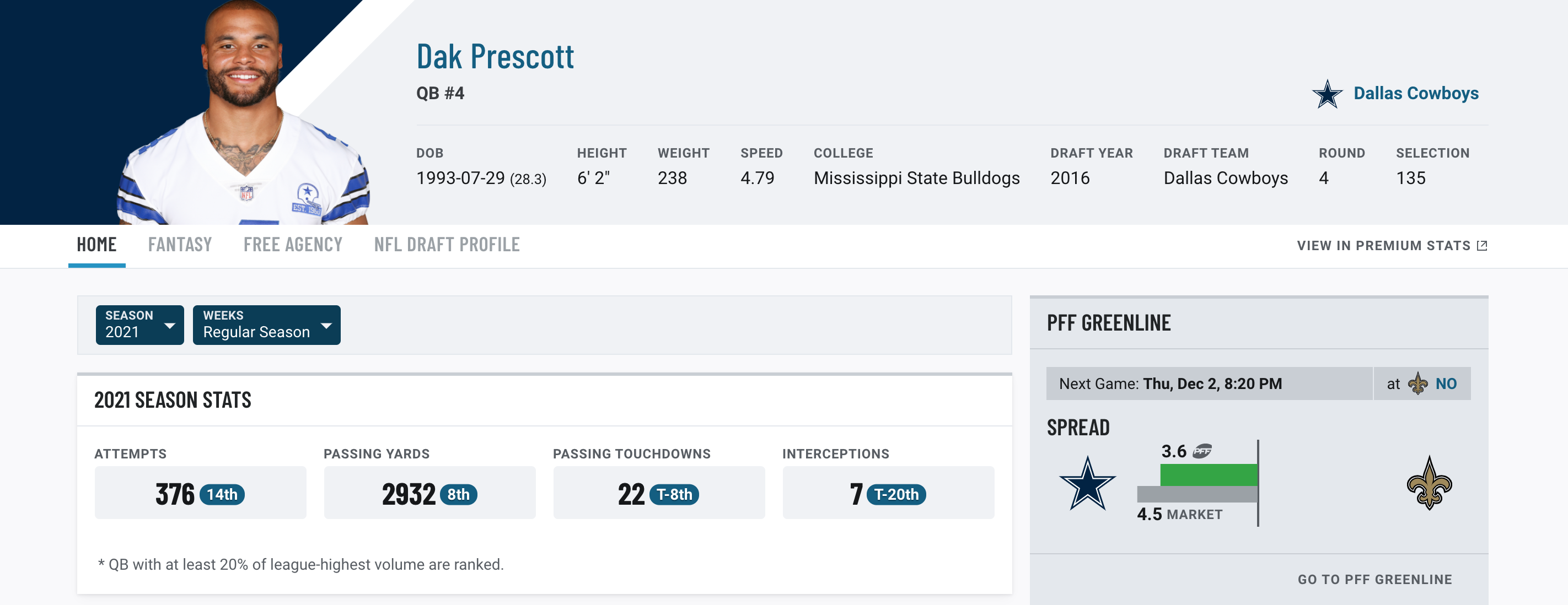Click the large Saints logo in Spread chart
The width and height of the screenshot is (1568, 605).
pos(1429,483)
